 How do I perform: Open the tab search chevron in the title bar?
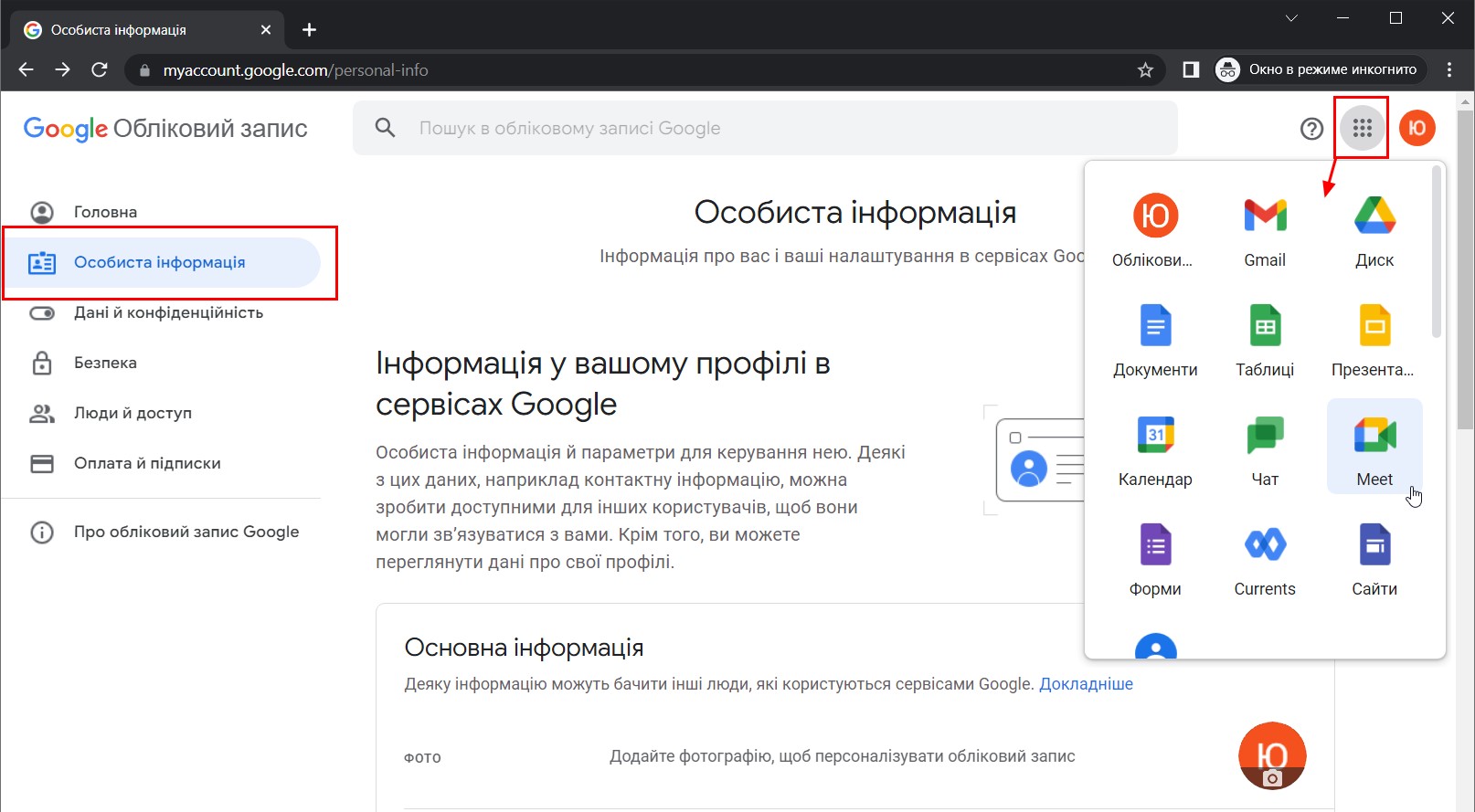click(1291, 18)
